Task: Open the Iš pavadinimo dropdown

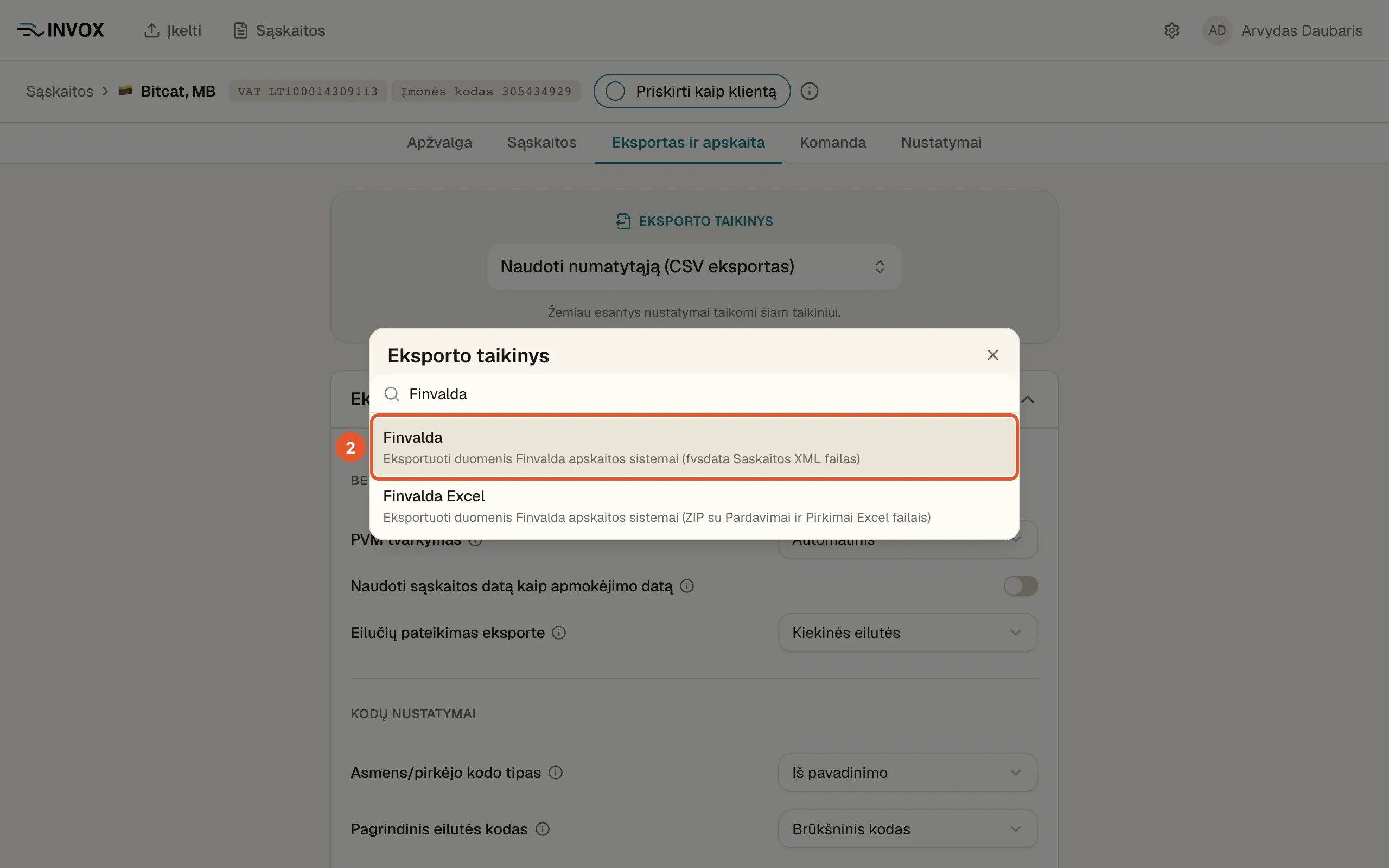Action: 907,773
